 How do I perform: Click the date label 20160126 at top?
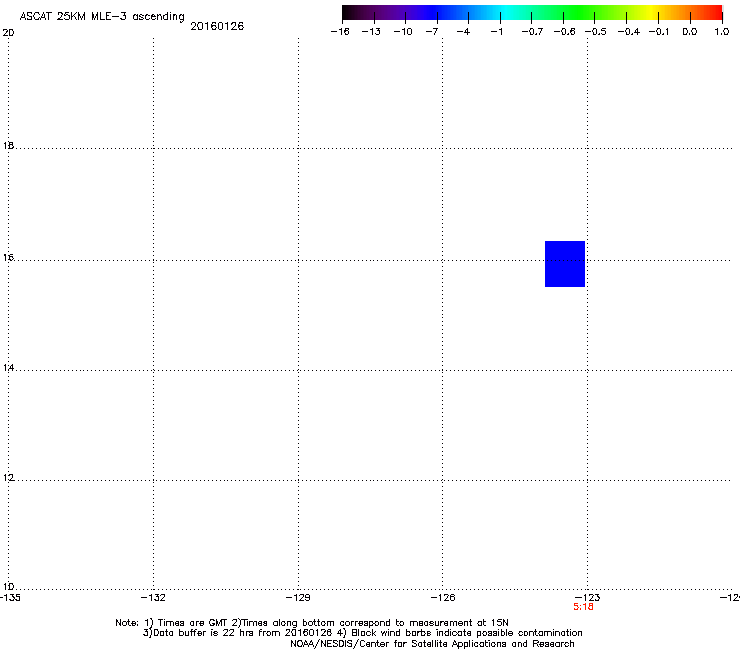point(217,26)
